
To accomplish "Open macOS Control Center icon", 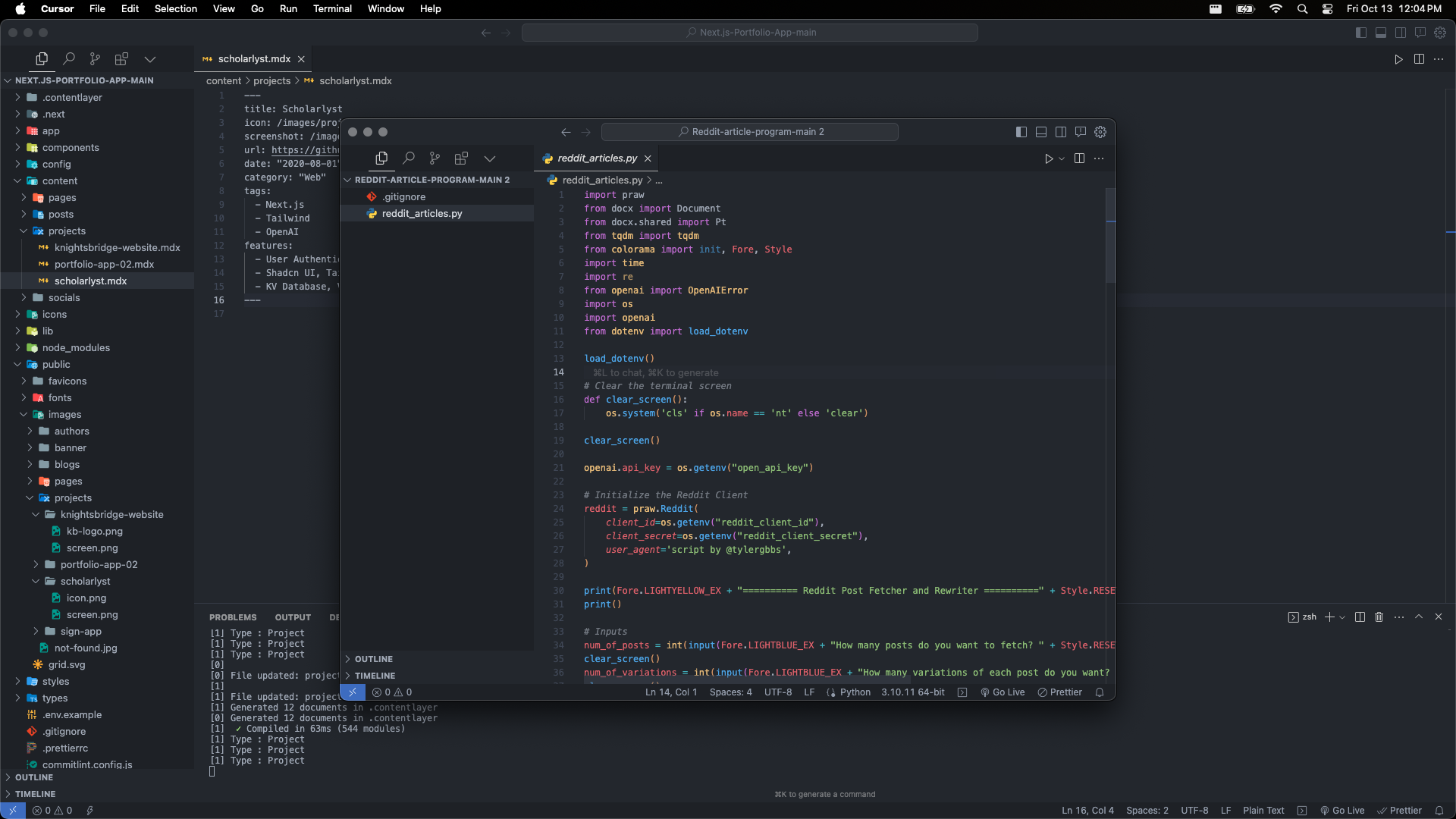I will tap(1327, 9).
